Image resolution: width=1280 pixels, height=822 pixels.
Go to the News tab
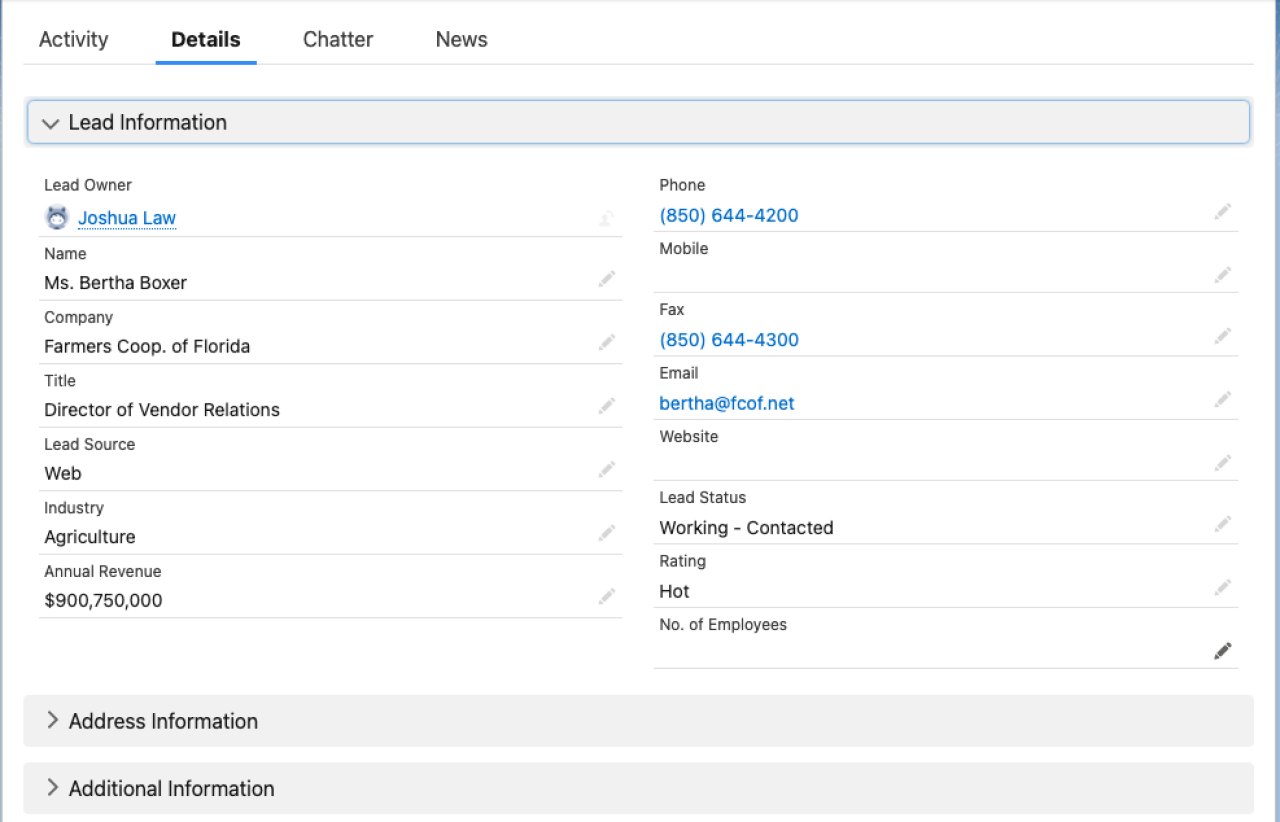(x=462, y=40)
